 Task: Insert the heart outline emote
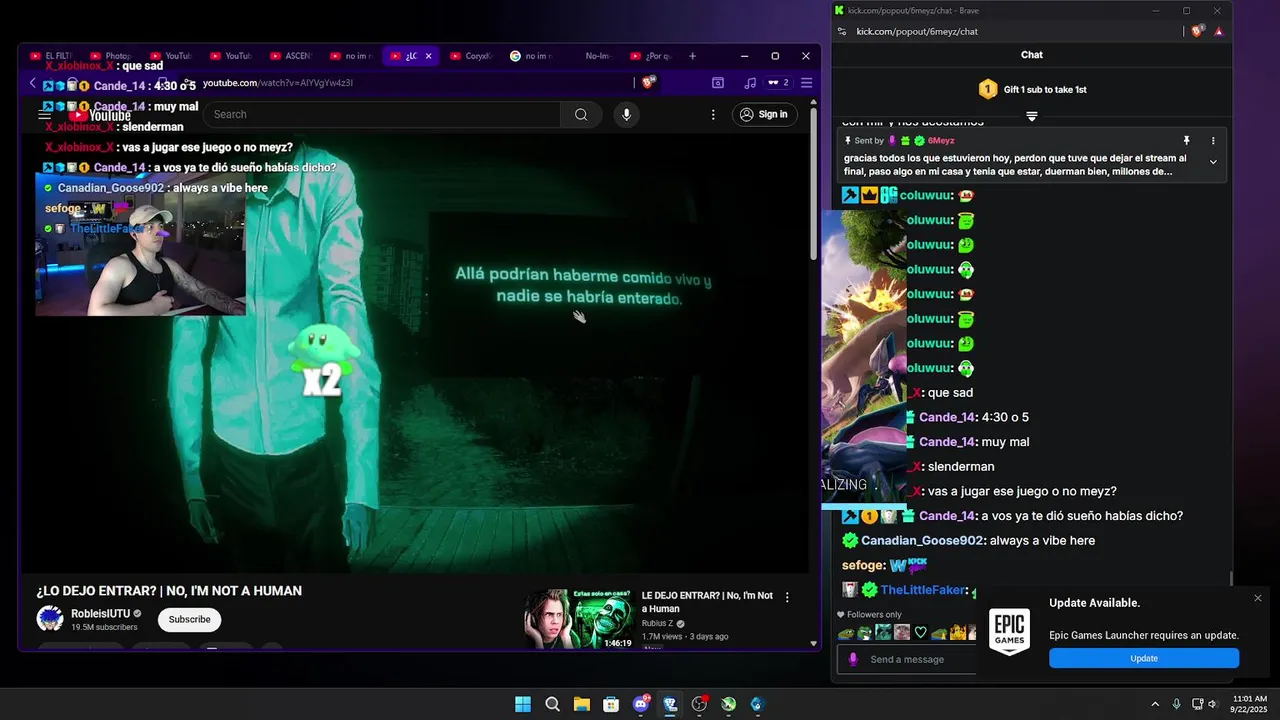[921, 632]
